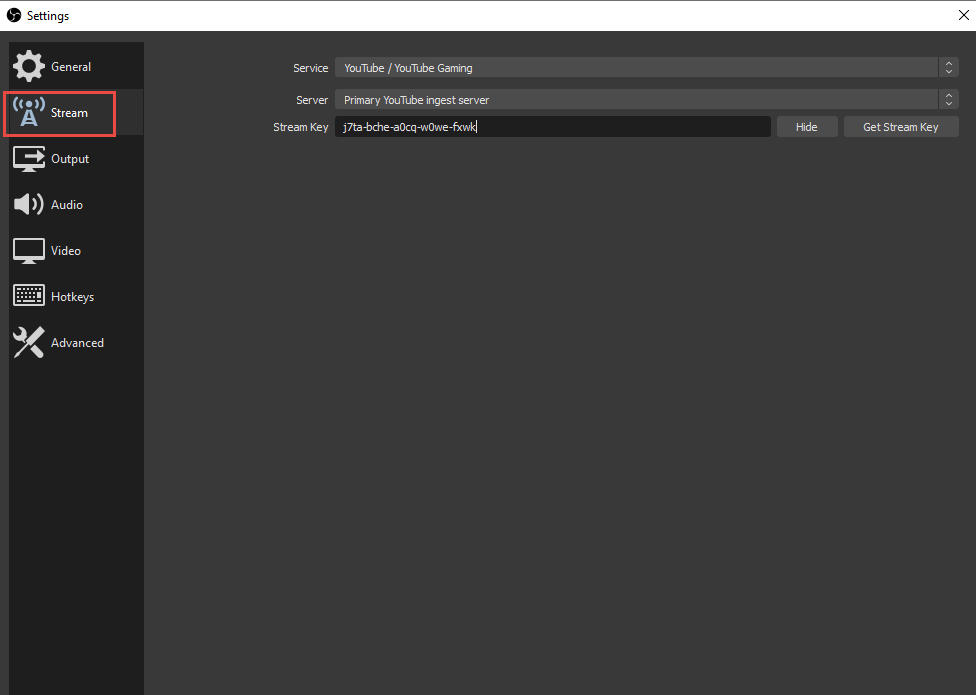The height and width of the screenshot is (695, 976).
Task: Click the Server dropdown's up-down arrow
Action: coord(948,100)
